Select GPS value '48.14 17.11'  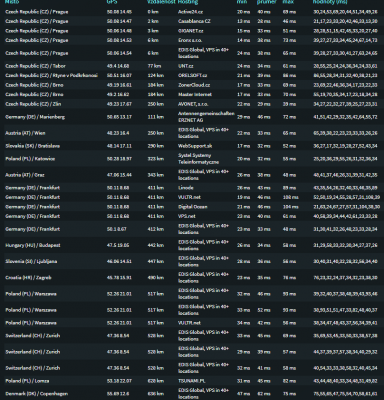[119, 146]
